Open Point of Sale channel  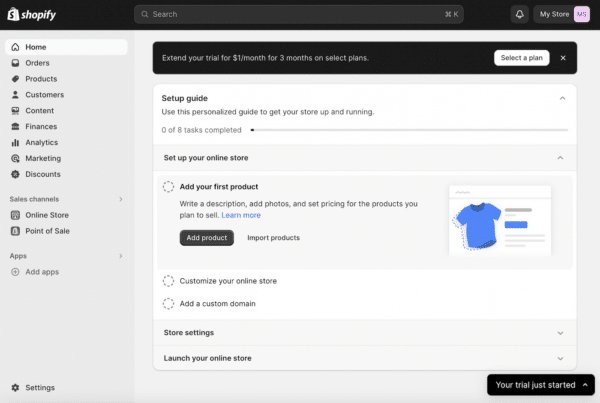click(x=67, y=231)
